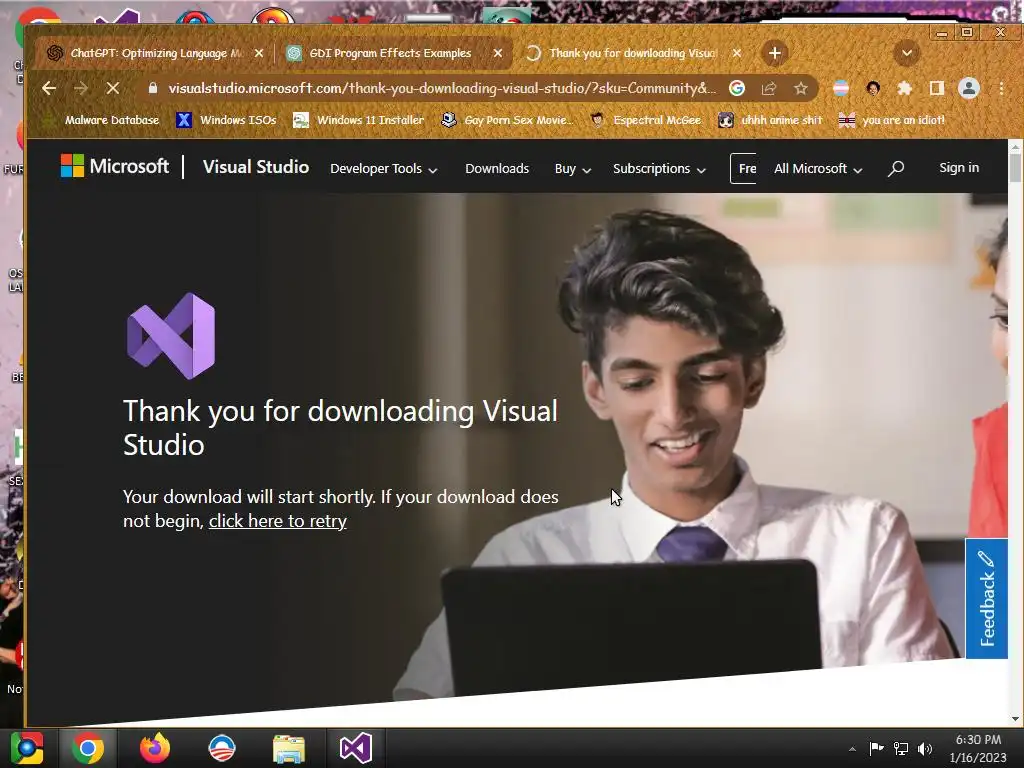Open the Chrome profile avatar

(968, 88)
